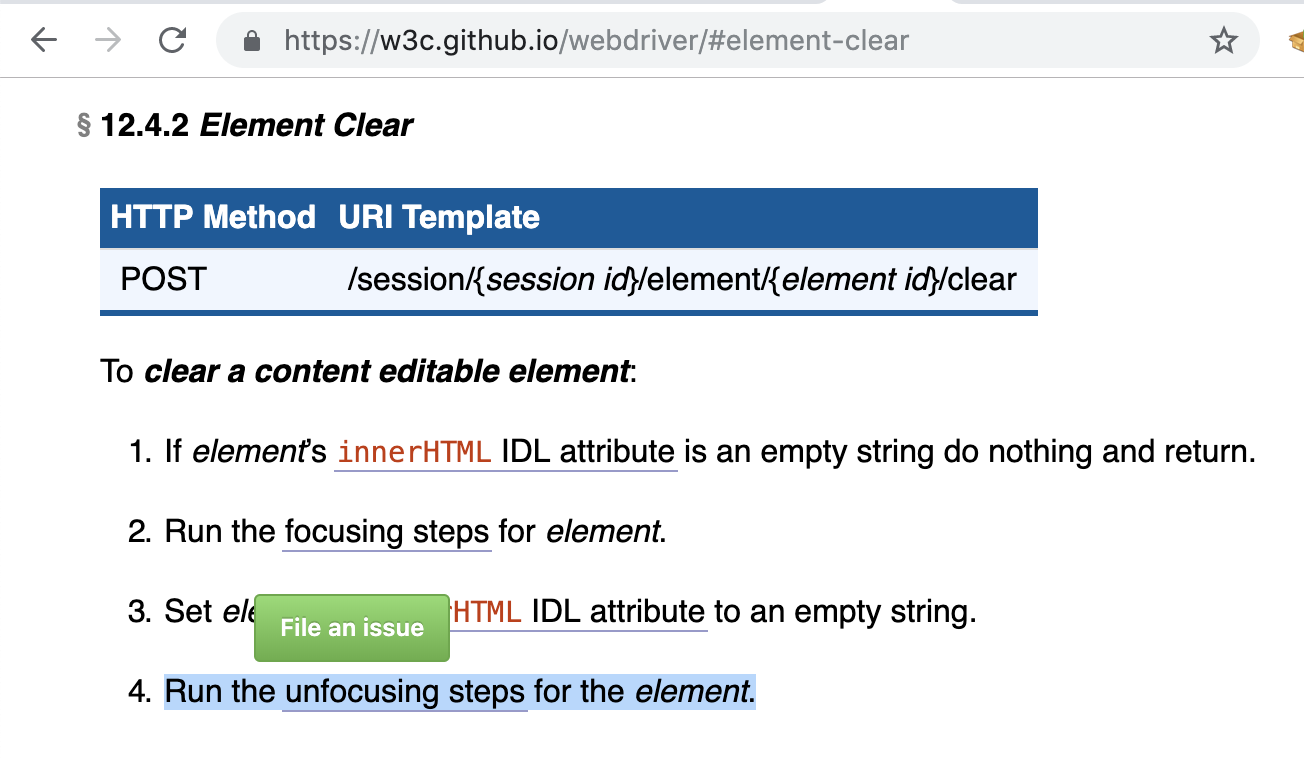1304x758 pixels.
Task: Click the § section anchor for 12.4.2
Action: point(84,126)
